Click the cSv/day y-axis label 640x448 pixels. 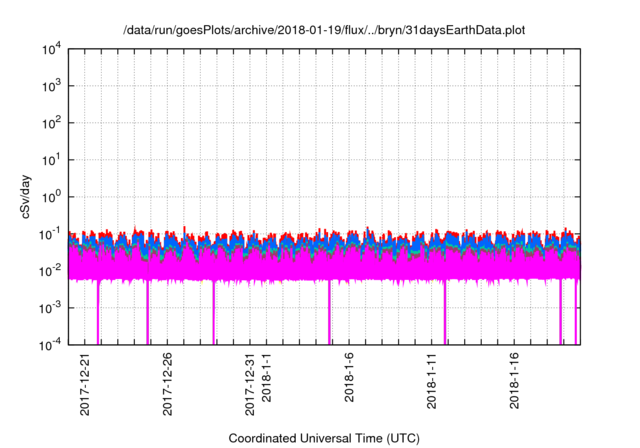[x=26, y=197]
